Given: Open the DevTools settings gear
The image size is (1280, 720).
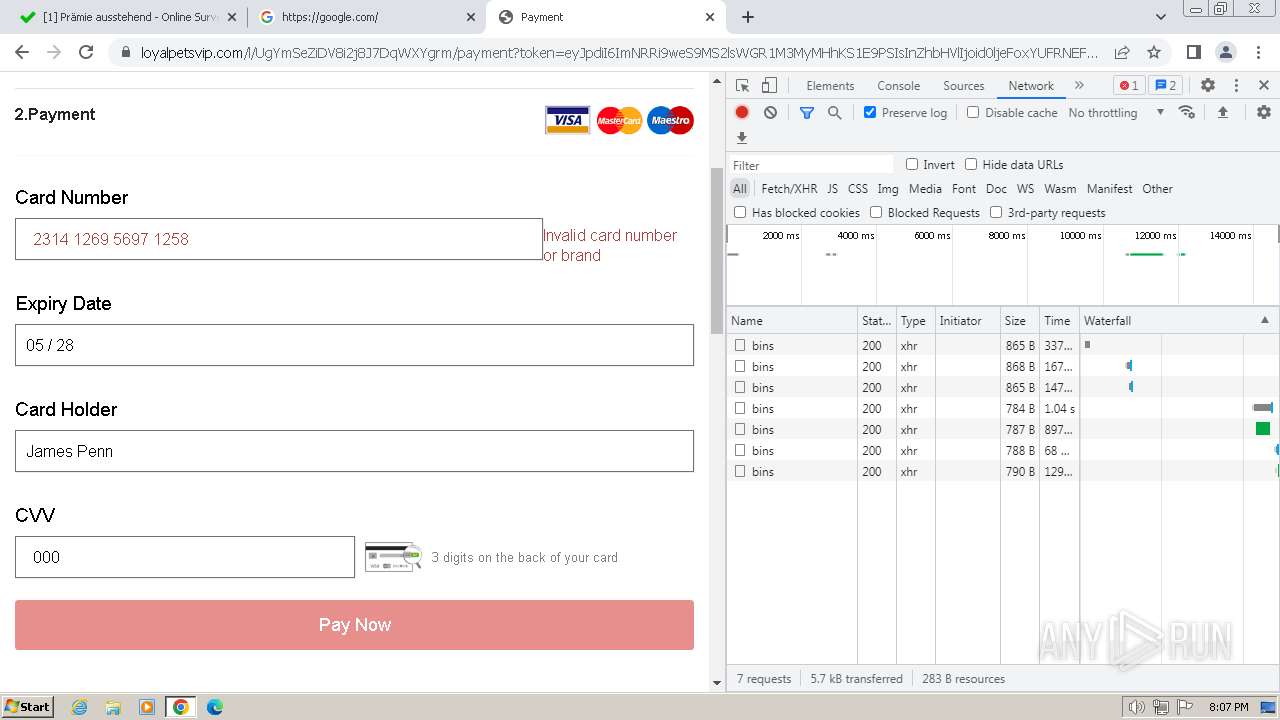Looking at the screenshot, I should (1208, 86).
